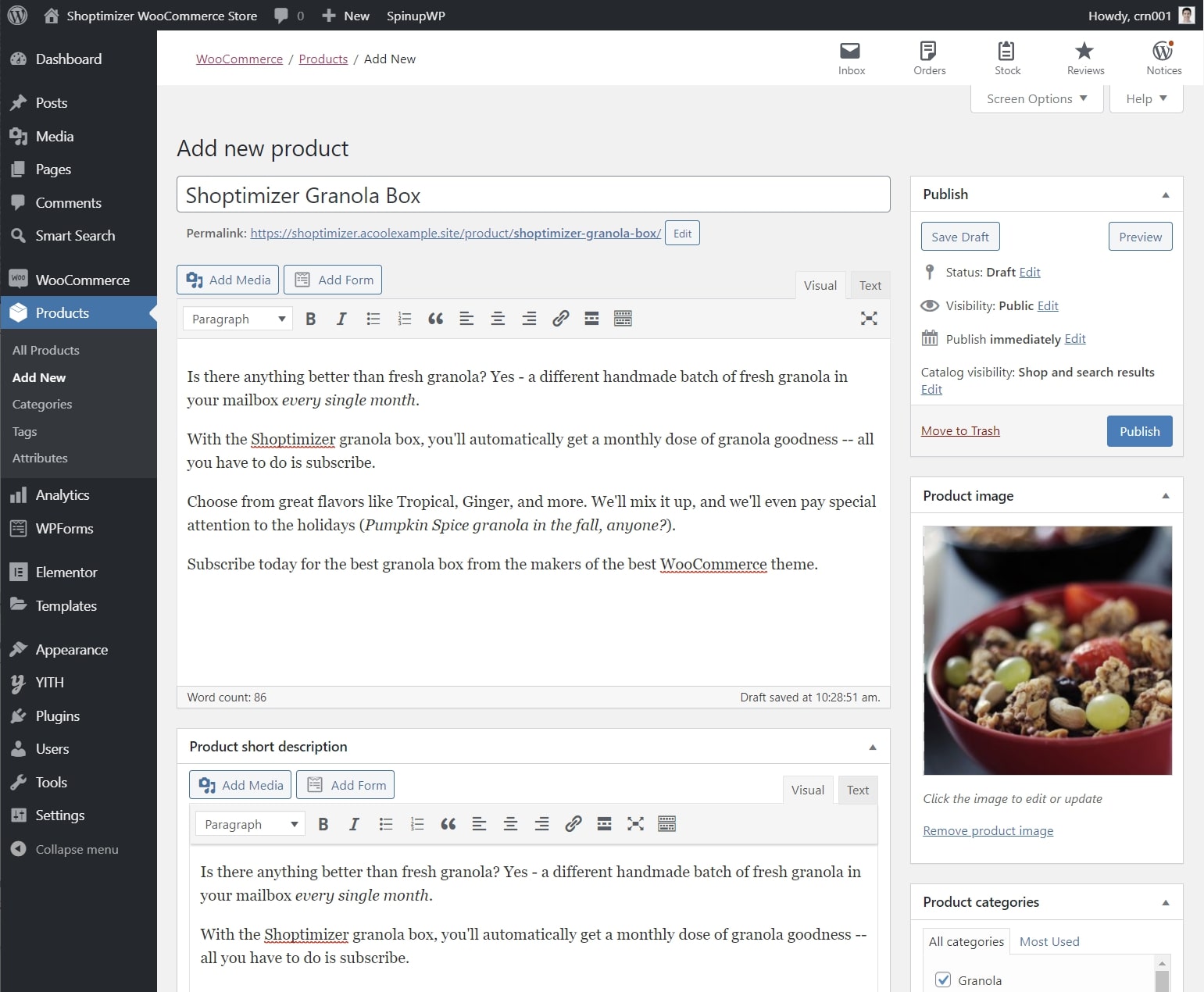
Task: Insert Read More tag in main editor
Action: [591, 319]
